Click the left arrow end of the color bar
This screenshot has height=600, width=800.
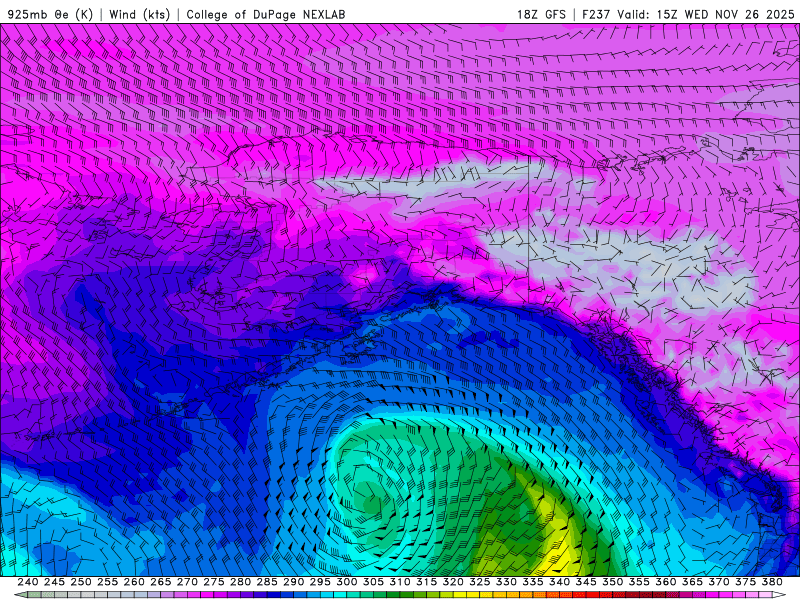point(20,595)
